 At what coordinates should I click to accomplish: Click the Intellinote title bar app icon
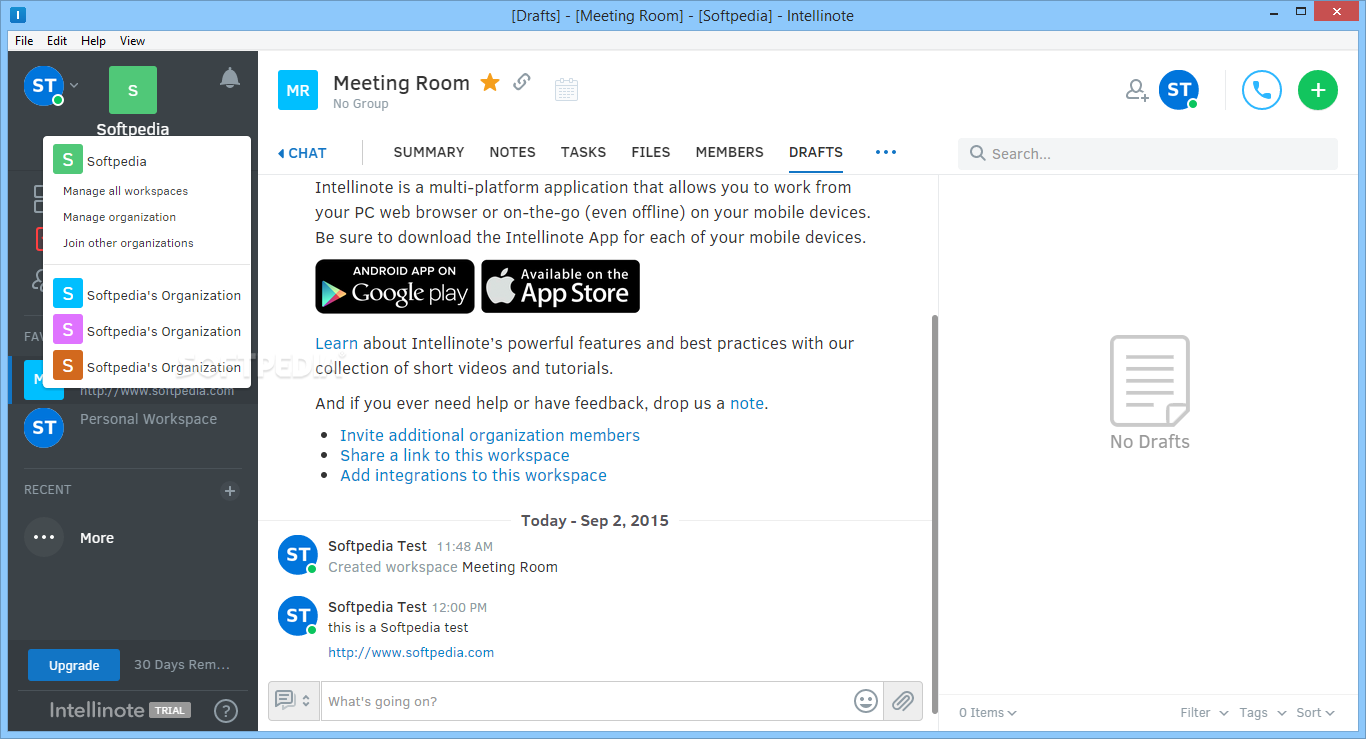[x=17, y=15]
